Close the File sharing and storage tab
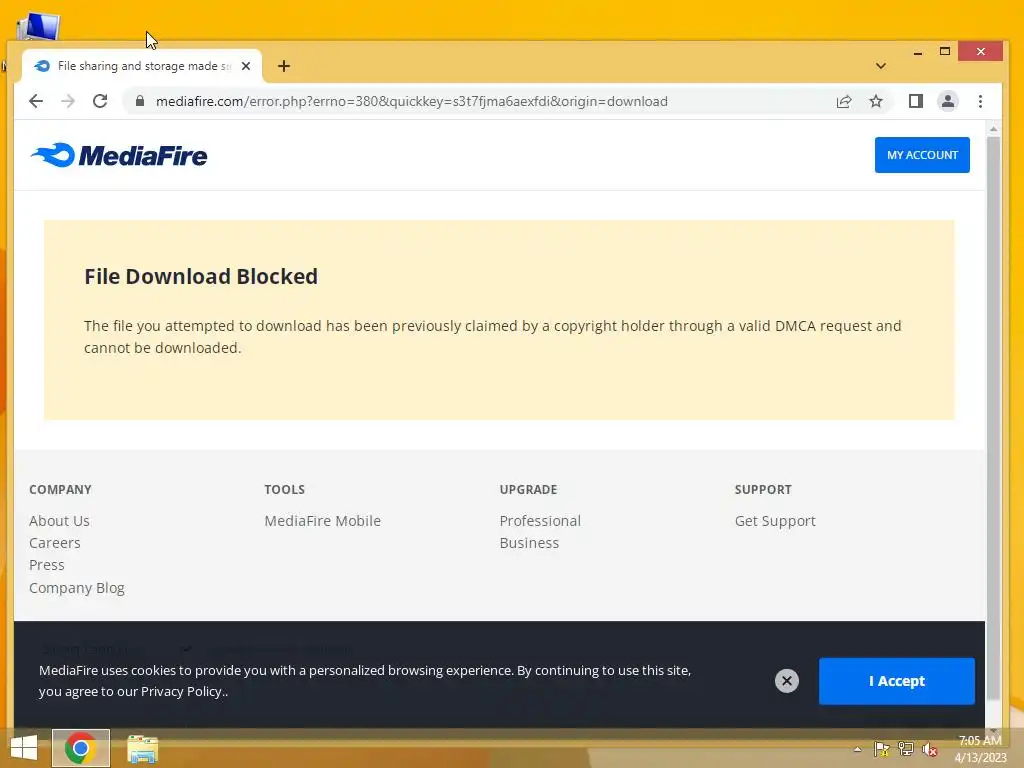The image size is (1024, 768). (246, 66)
